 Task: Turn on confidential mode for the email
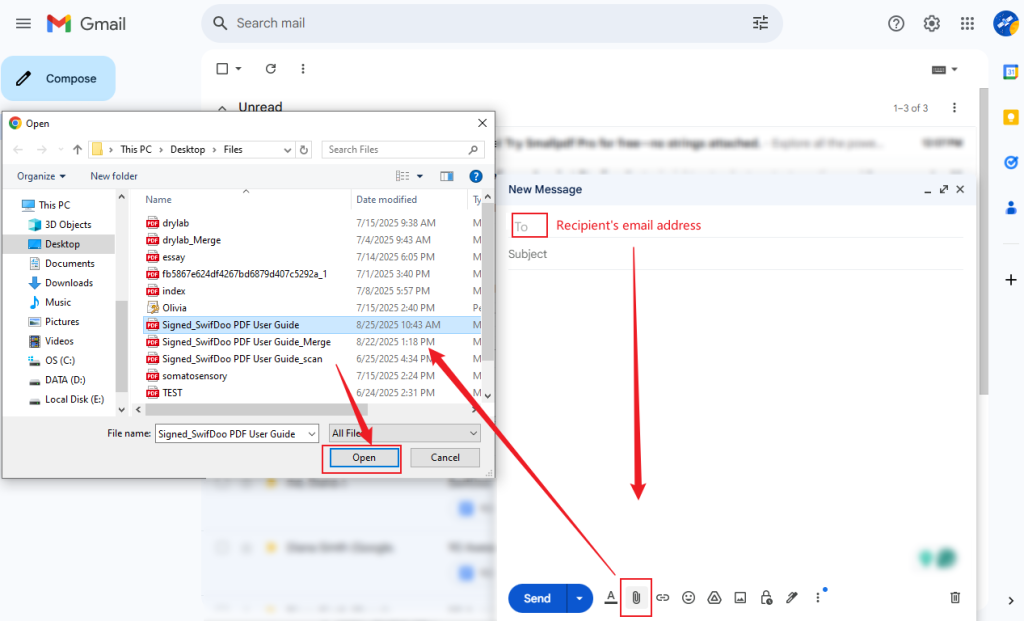[766, 597]
